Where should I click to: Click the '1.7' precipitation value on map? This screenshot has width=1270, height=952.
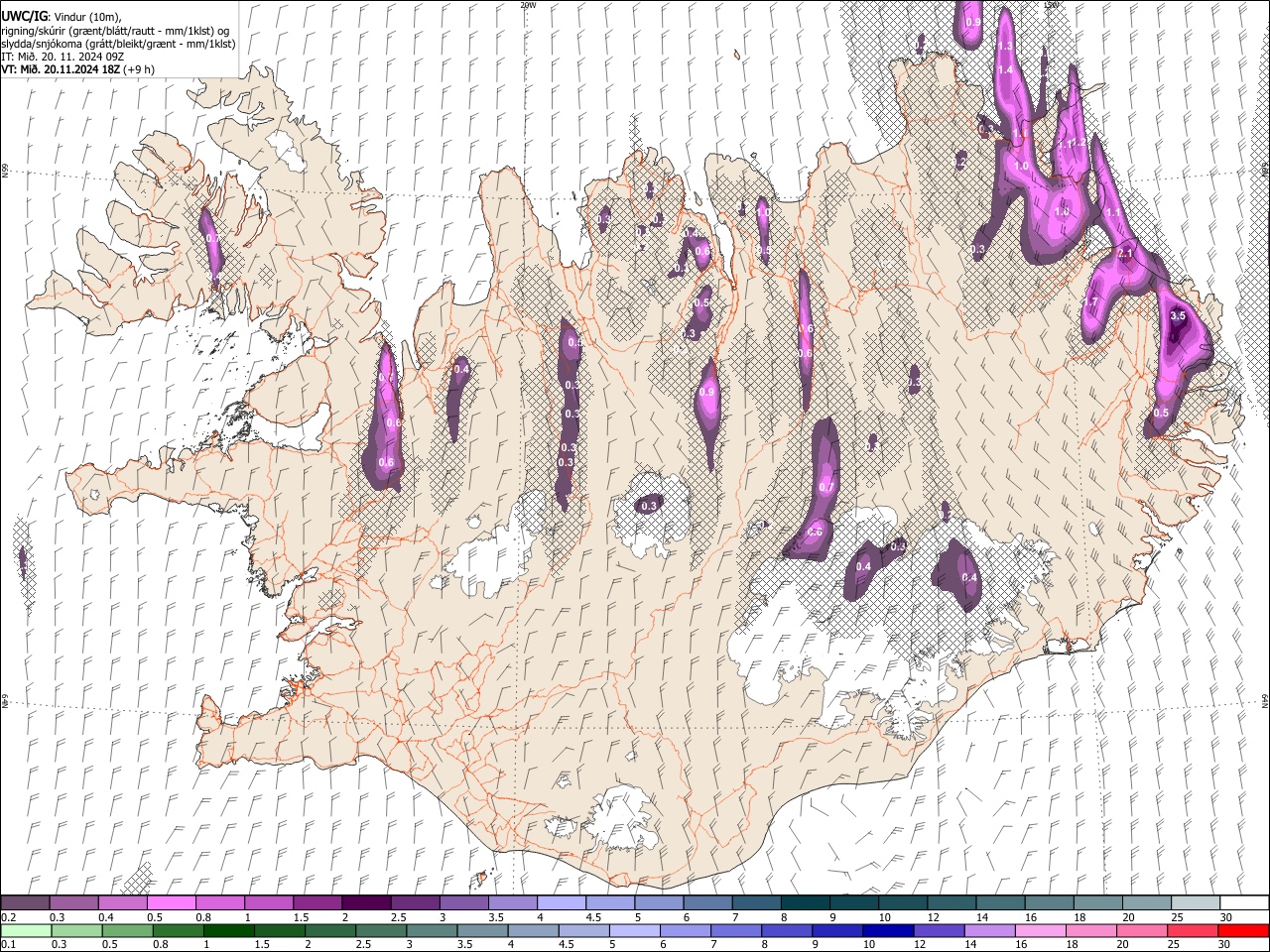[x=1091, y=301]
